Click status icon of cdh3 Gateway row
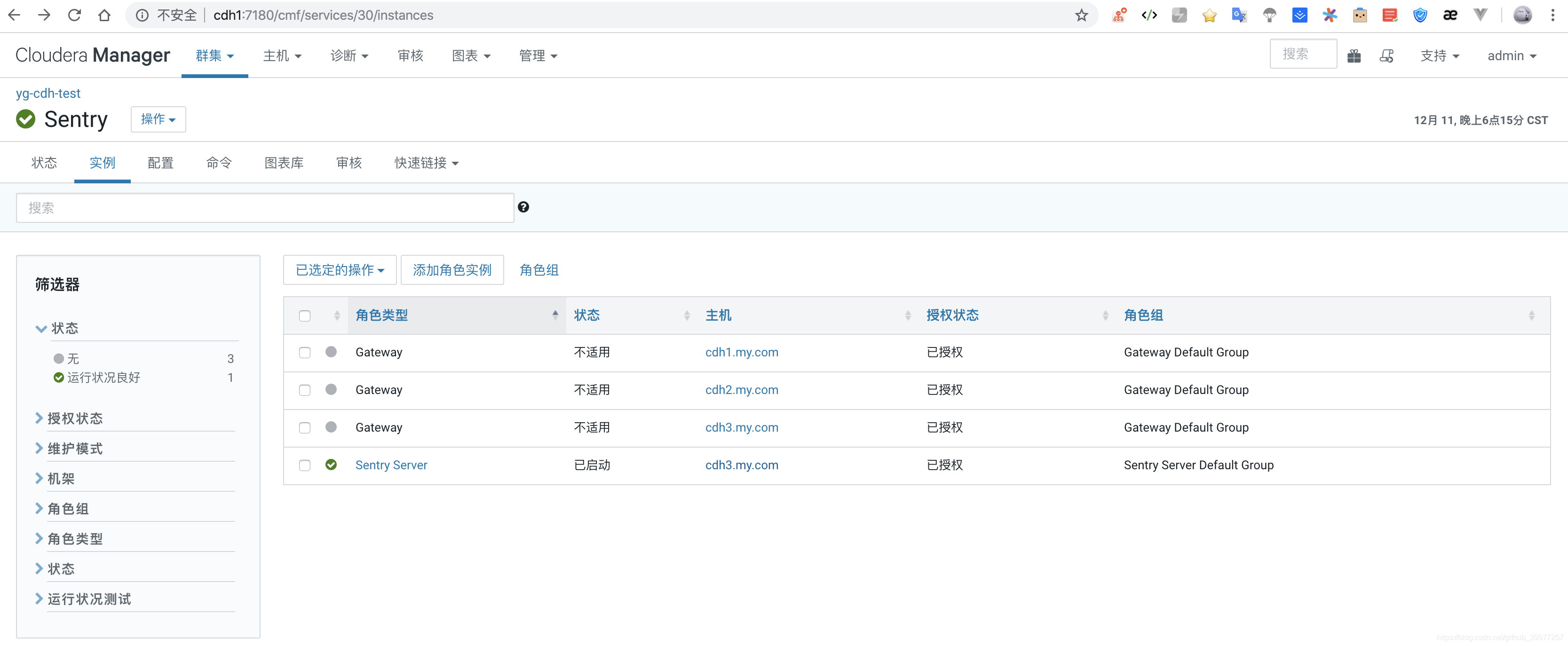The image size is (1568, 646). pos(331,427)
